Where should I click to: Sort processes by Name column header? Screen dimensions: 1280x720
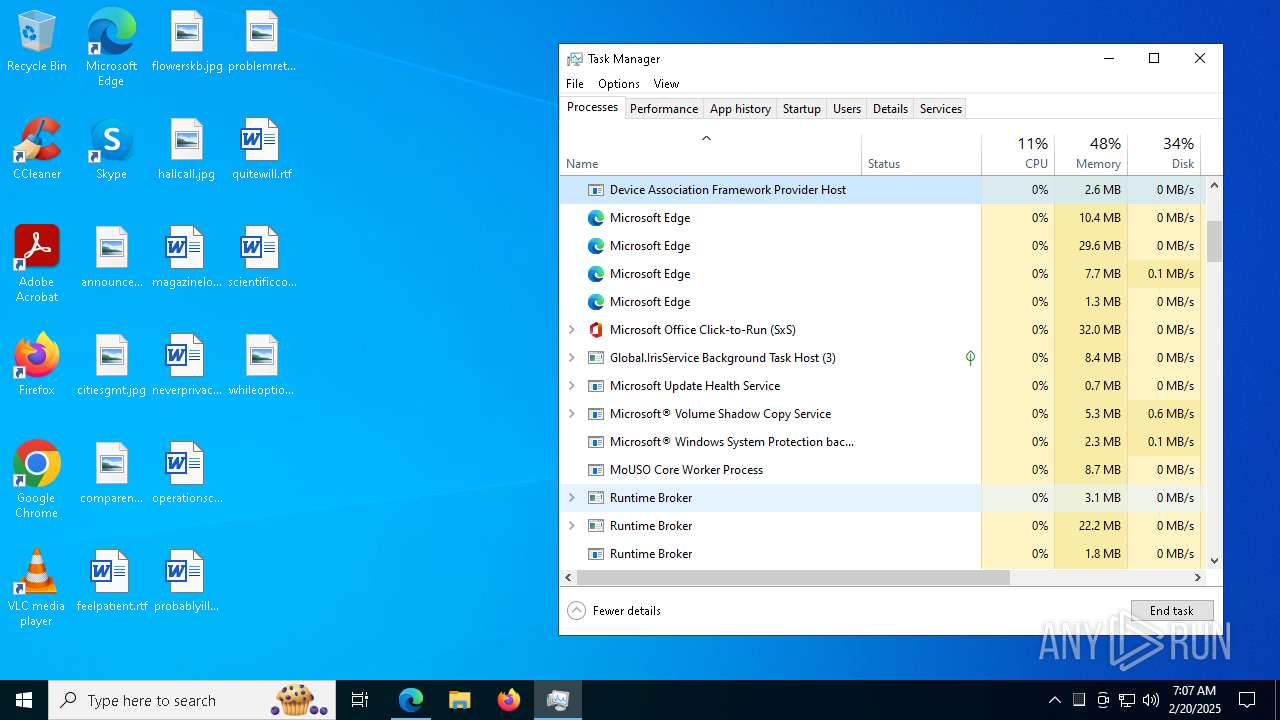(711, 154)
